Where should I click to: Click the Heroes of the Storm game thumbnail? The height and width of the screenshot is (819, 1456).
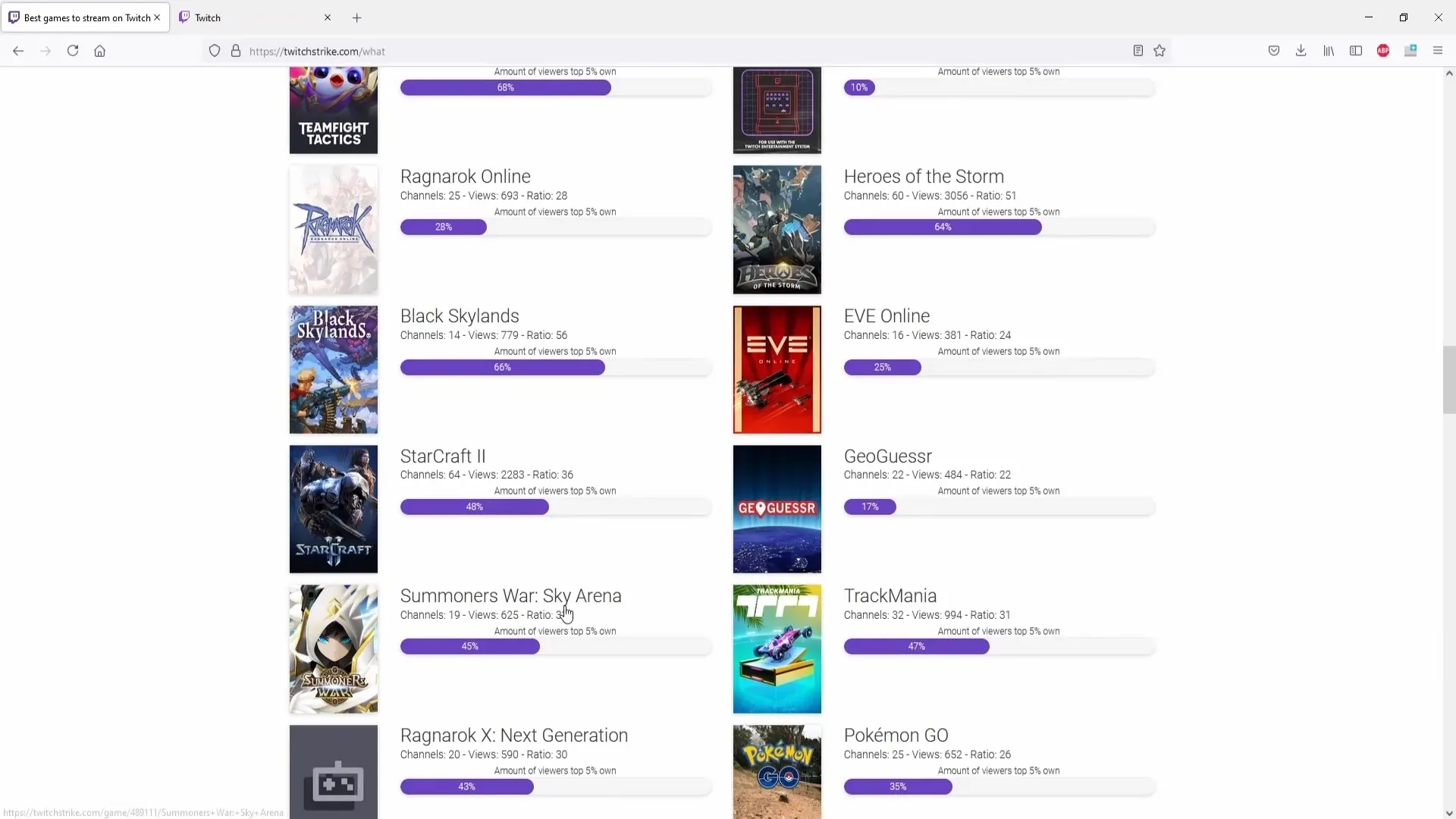click(777, 229)
